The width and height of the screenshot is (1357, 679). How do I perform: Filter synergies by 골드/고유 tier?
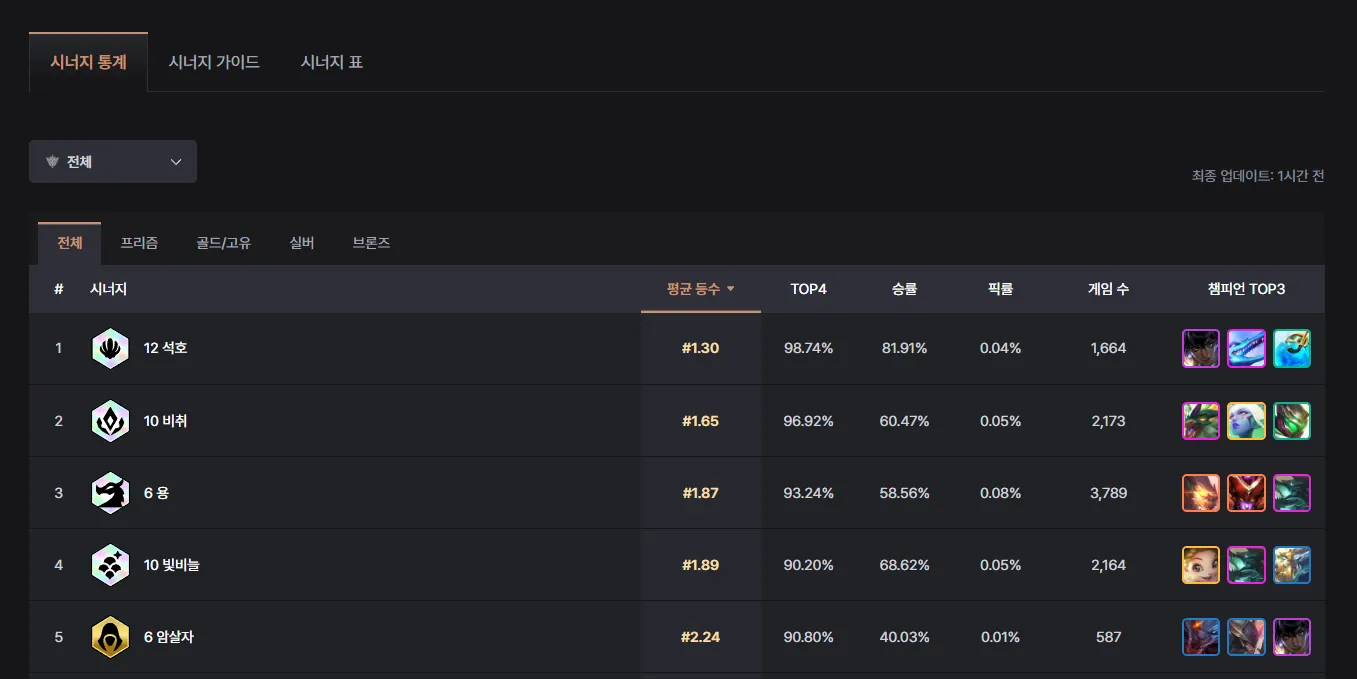point(223,243)
